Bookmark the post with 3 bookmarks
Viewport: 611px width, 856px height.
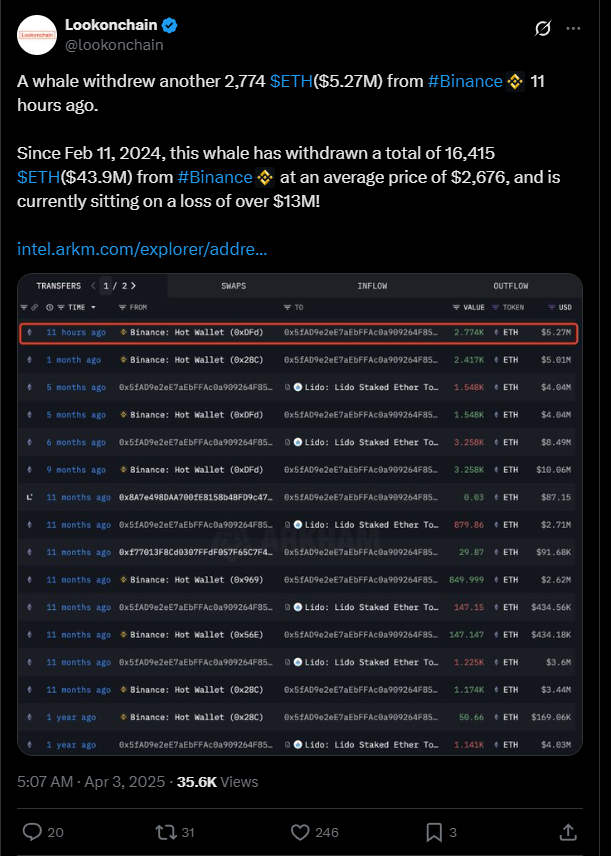point(434,832)
